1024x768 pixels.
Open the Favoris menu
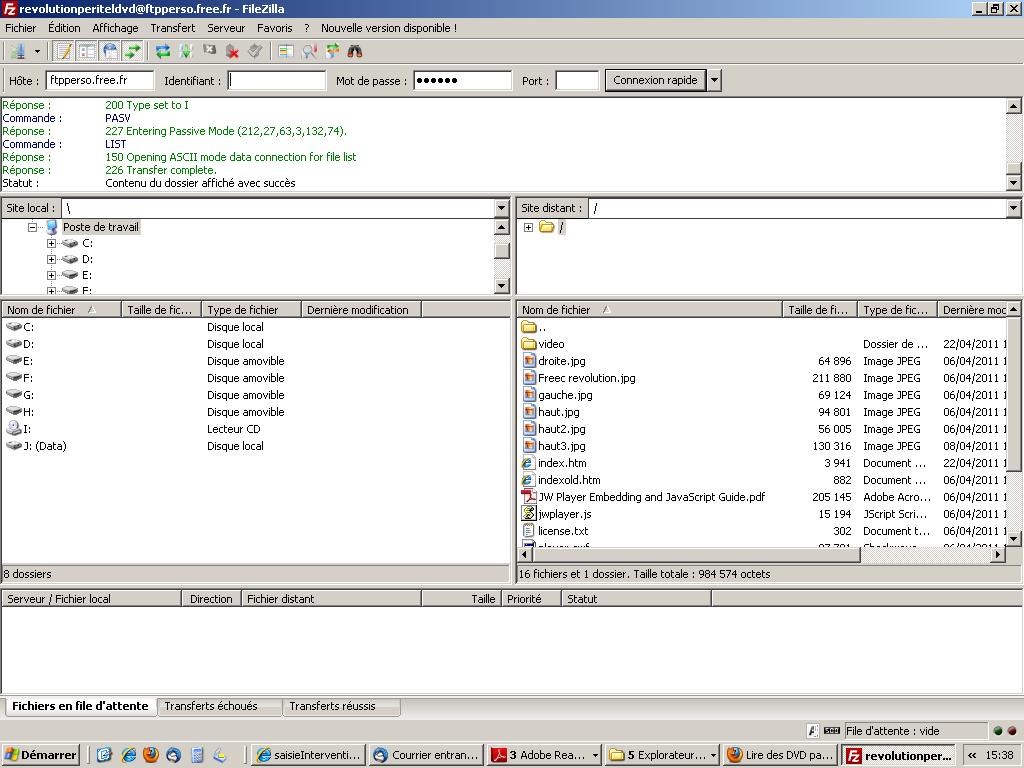click(x=274, y=28)
